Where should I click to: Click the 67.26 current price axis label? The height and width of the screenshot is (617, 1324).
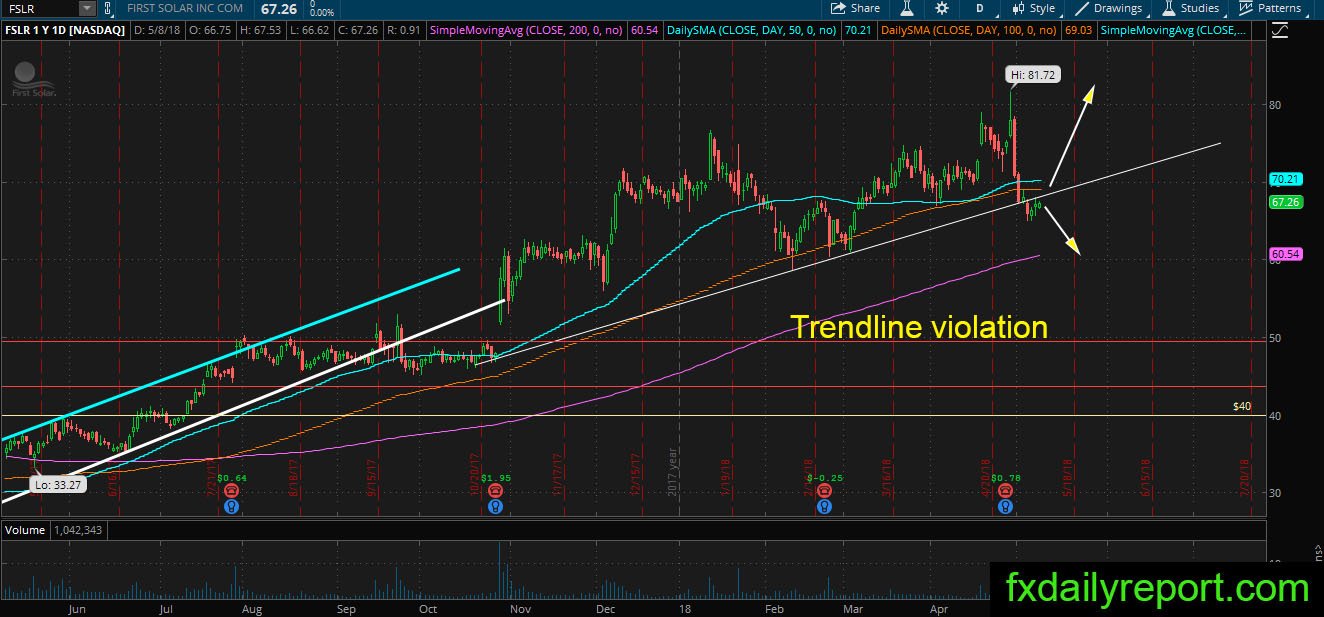[1284, 202]
